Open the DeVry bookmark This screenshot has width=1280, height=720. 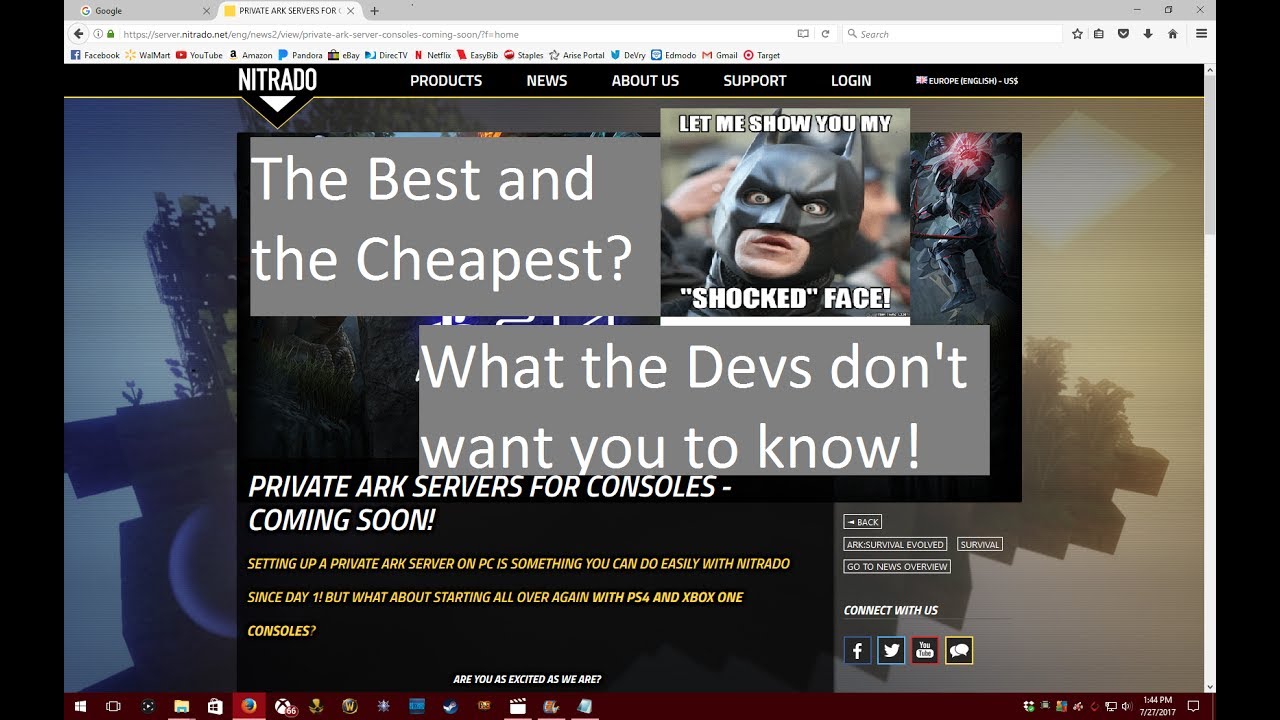tap(629, 55)
